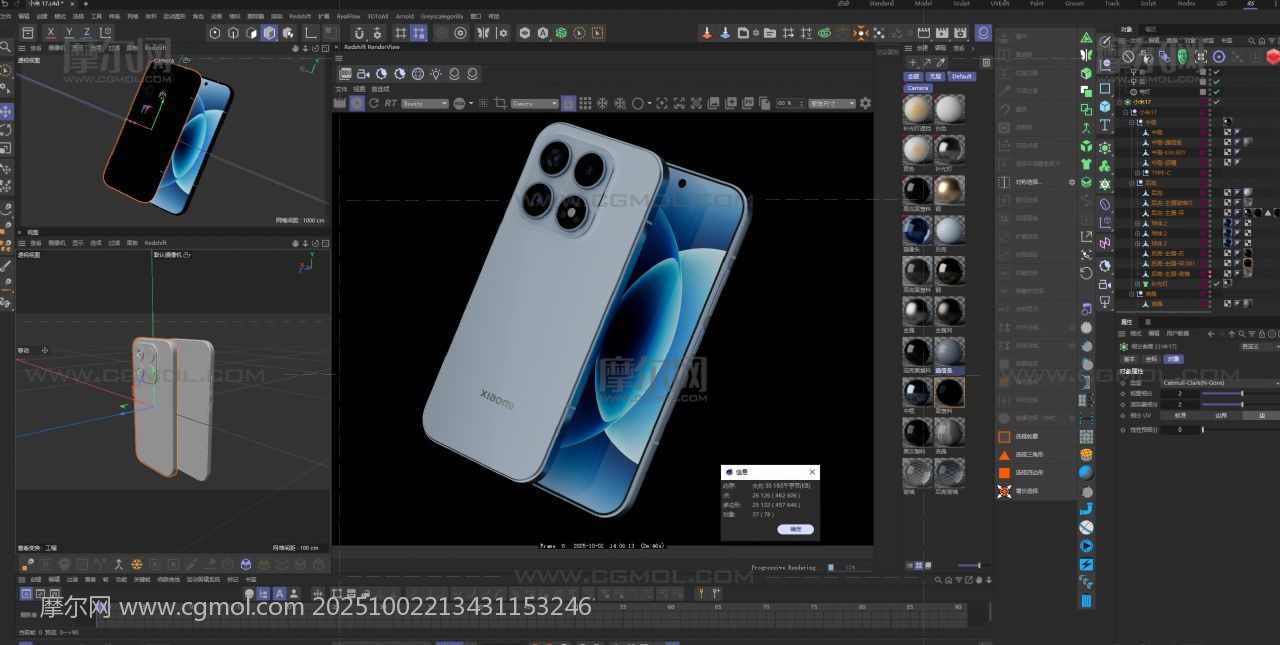This screenshot has width=1280, height=645.
Task: Click the 确定 button in info dialog
Action: click(x=795, y=529)
